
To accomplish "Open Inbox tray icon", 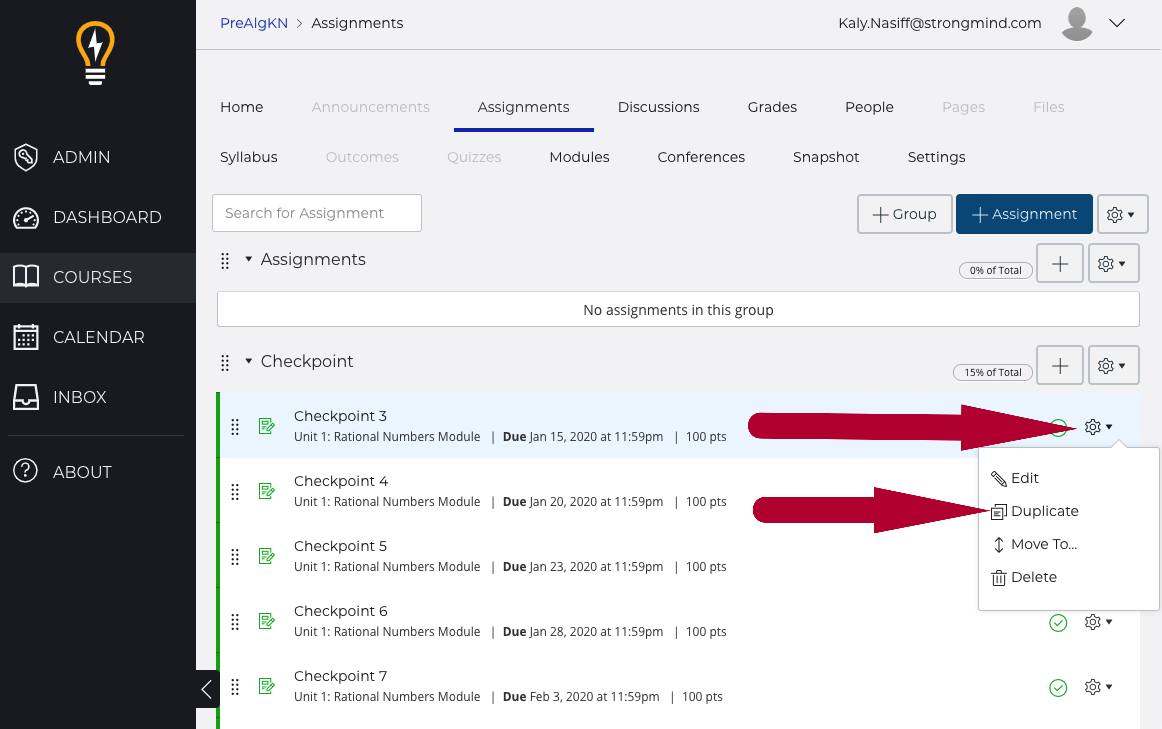I will pos(26,397).
